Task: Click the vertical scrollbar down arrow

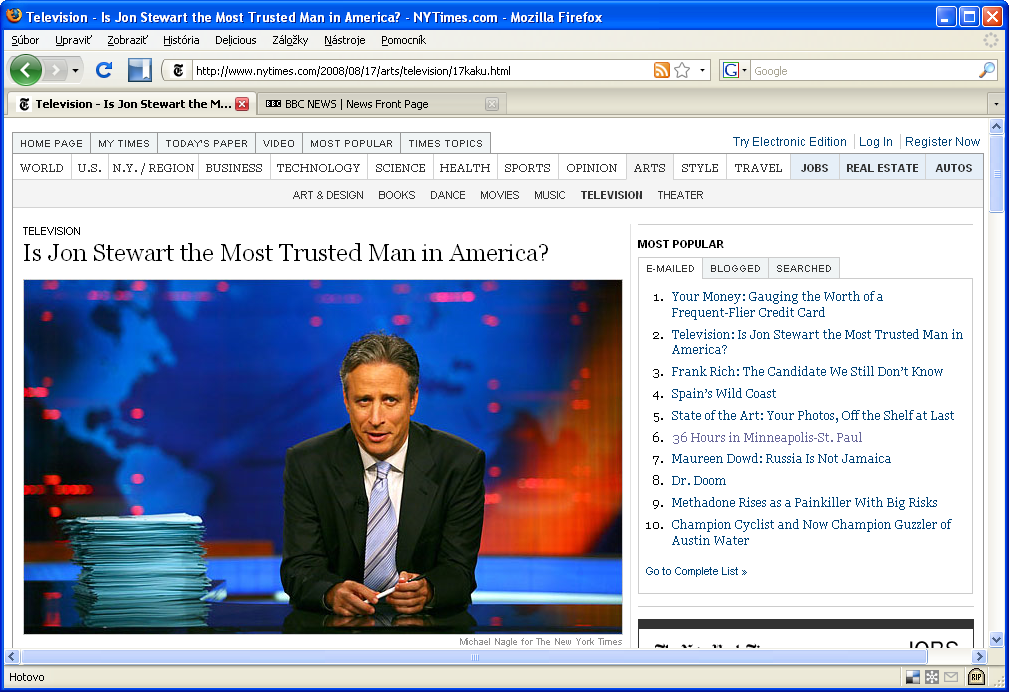Action: pos(996,640)
